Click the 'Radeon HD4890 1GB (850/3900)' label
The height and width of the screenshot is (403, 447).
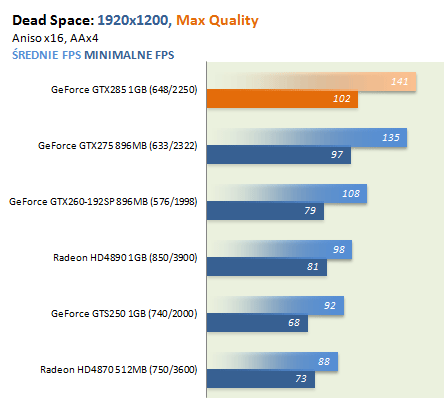(125, 258)
